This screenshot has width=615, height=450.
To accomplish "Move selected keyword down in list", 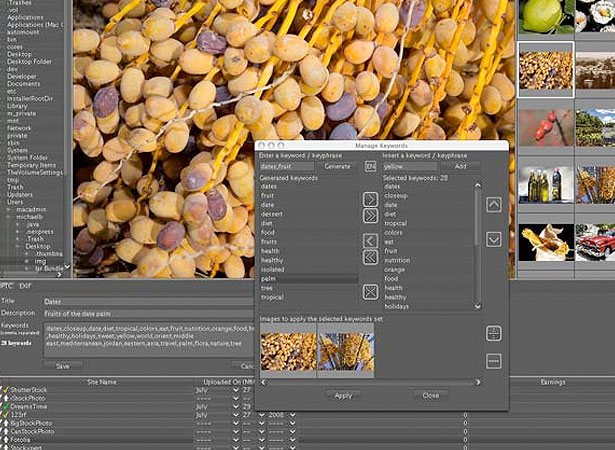I will 493,239.
